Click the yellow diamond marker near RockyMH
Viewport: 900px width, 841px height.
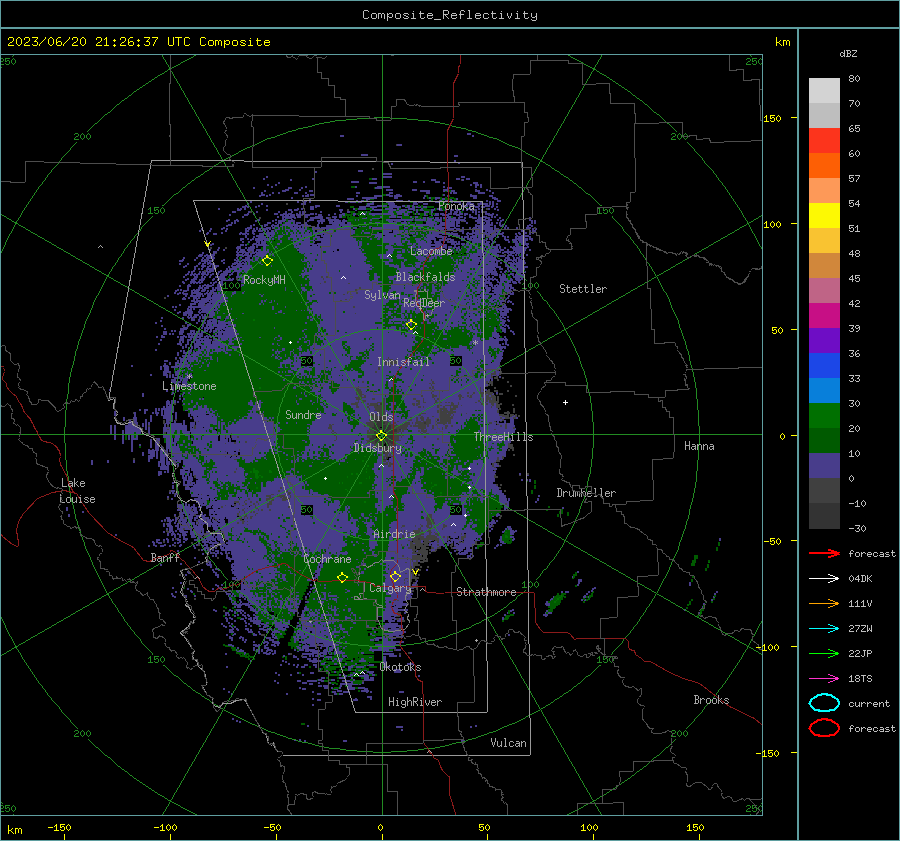267,261
